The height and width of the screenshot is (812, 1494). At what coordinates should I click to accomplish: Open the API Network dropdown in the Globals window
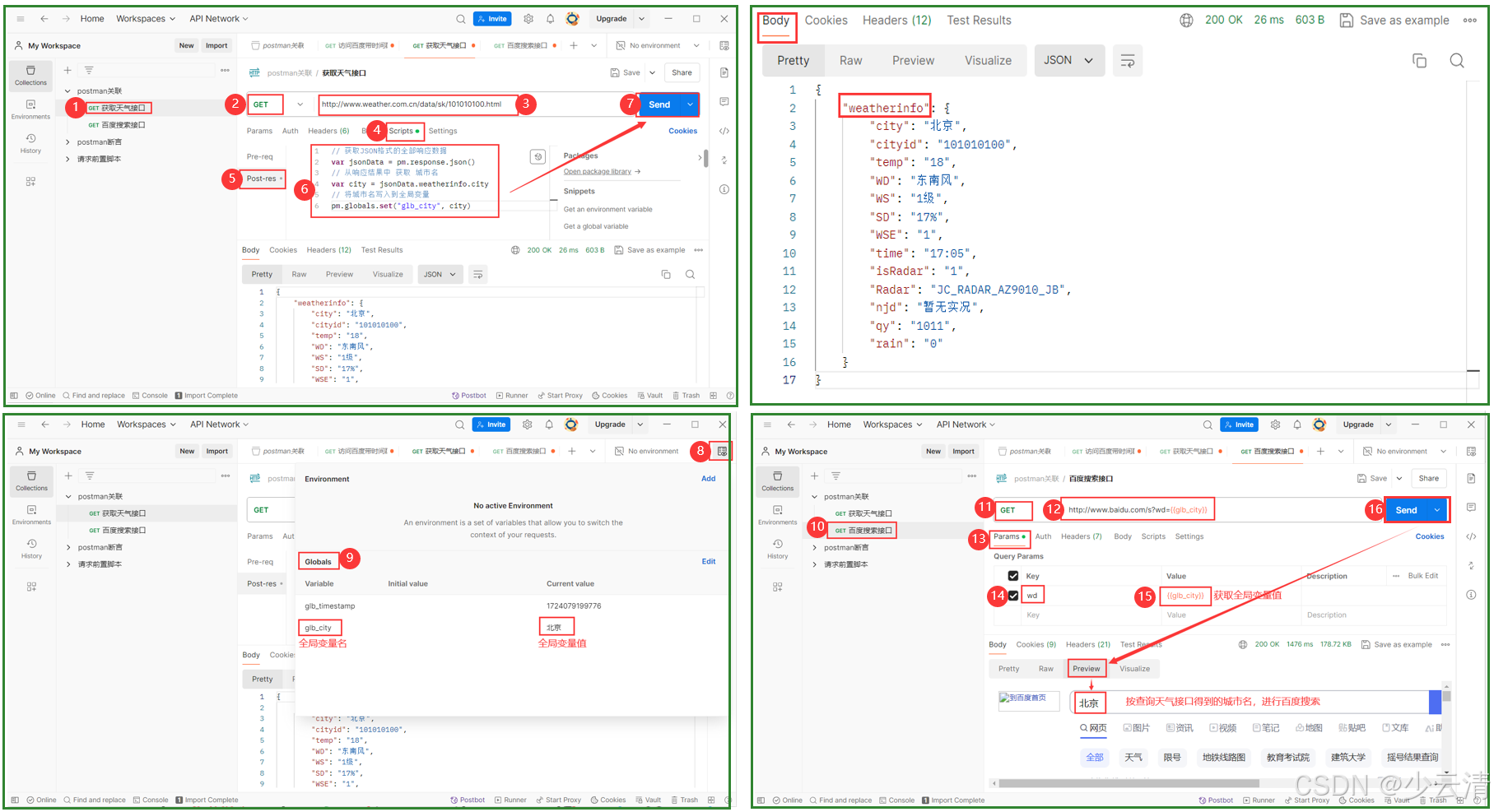click(x=219, y=425)
